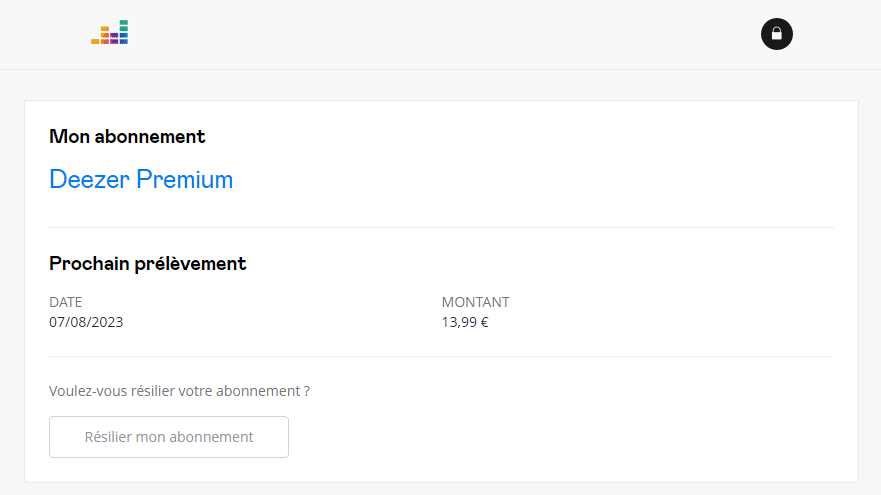This screenshot has height=495, width=881.
Task: Open the Deezer Premium plan link
Action: 141,180
